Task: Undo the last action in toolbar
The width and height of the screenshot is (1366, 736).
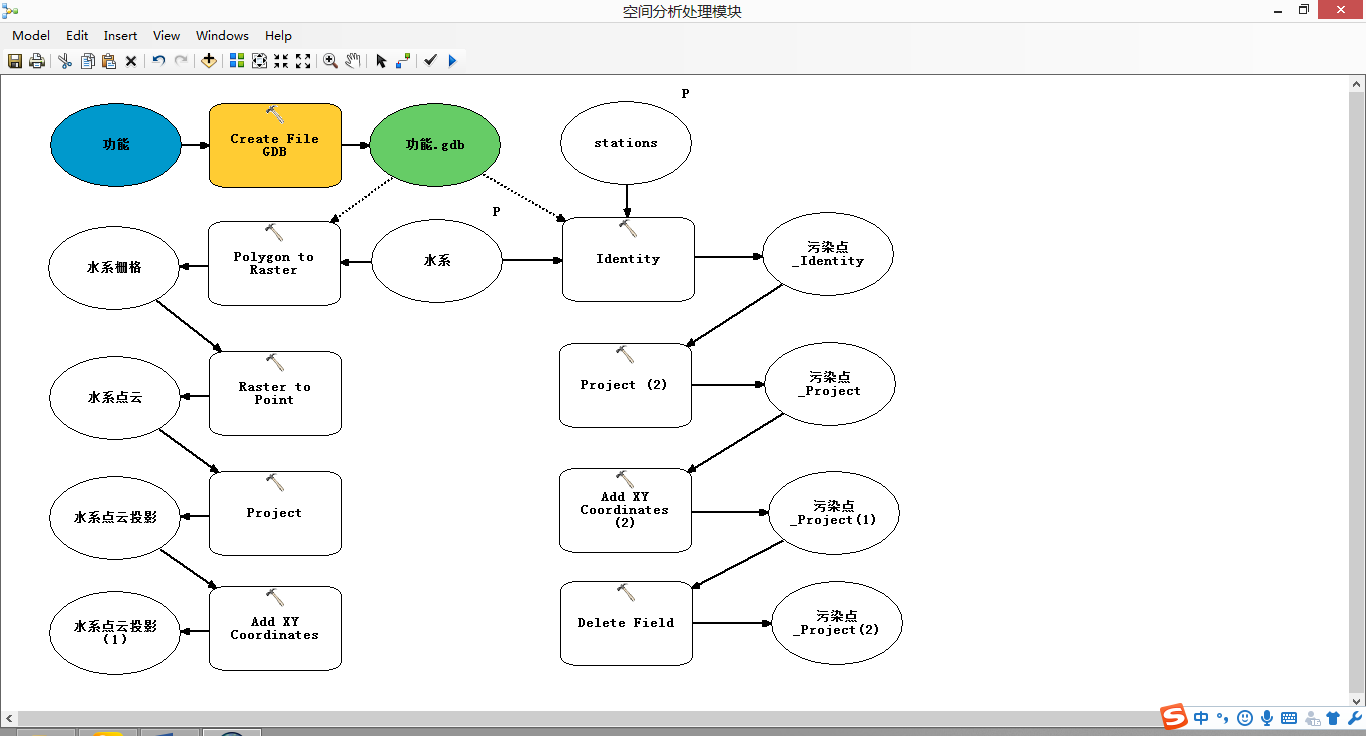Action: pyautogui.click(x=159, y=61)
